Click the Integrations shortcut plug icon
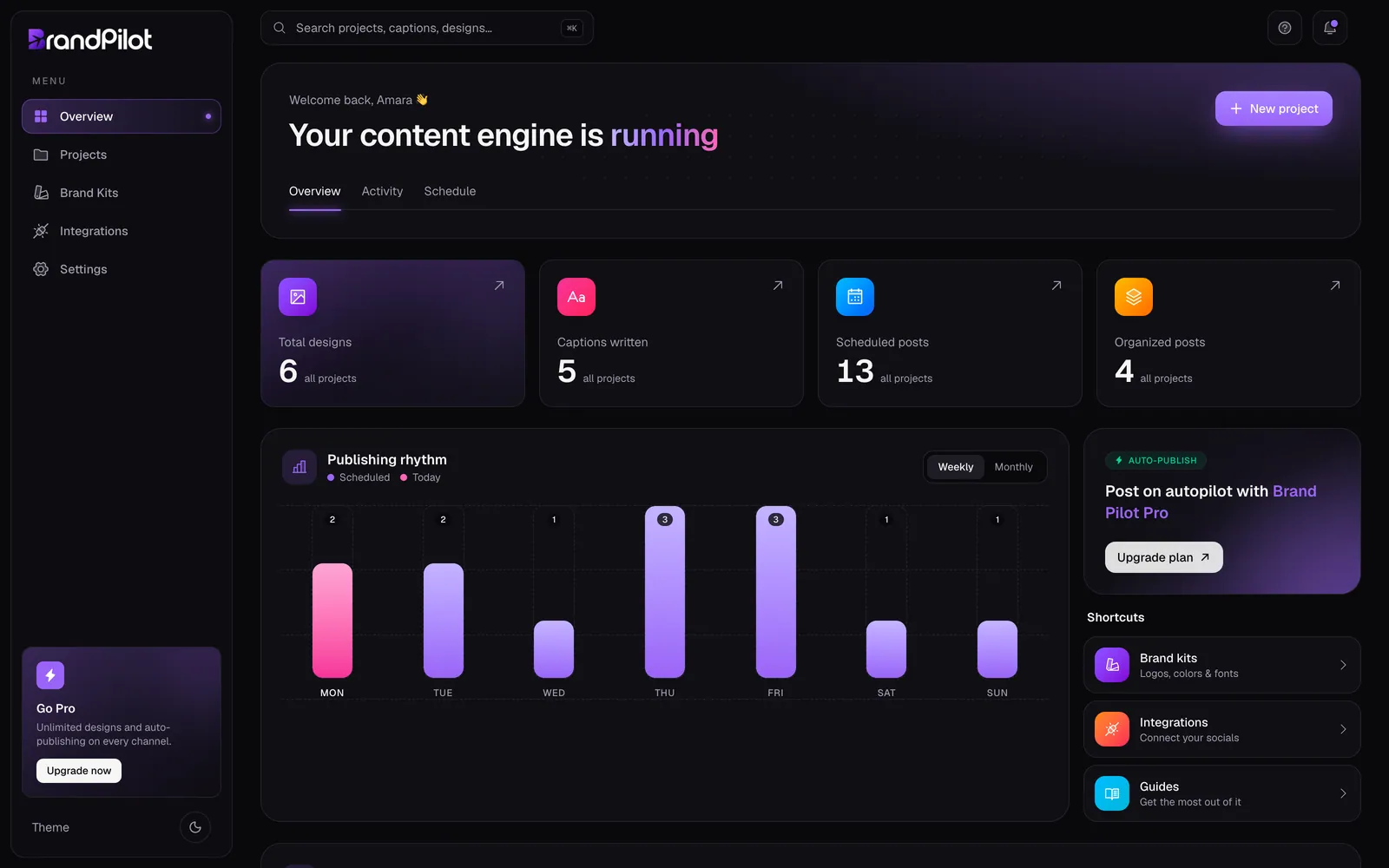The height and width of the screenshot is (868, 1389). 1112,729
